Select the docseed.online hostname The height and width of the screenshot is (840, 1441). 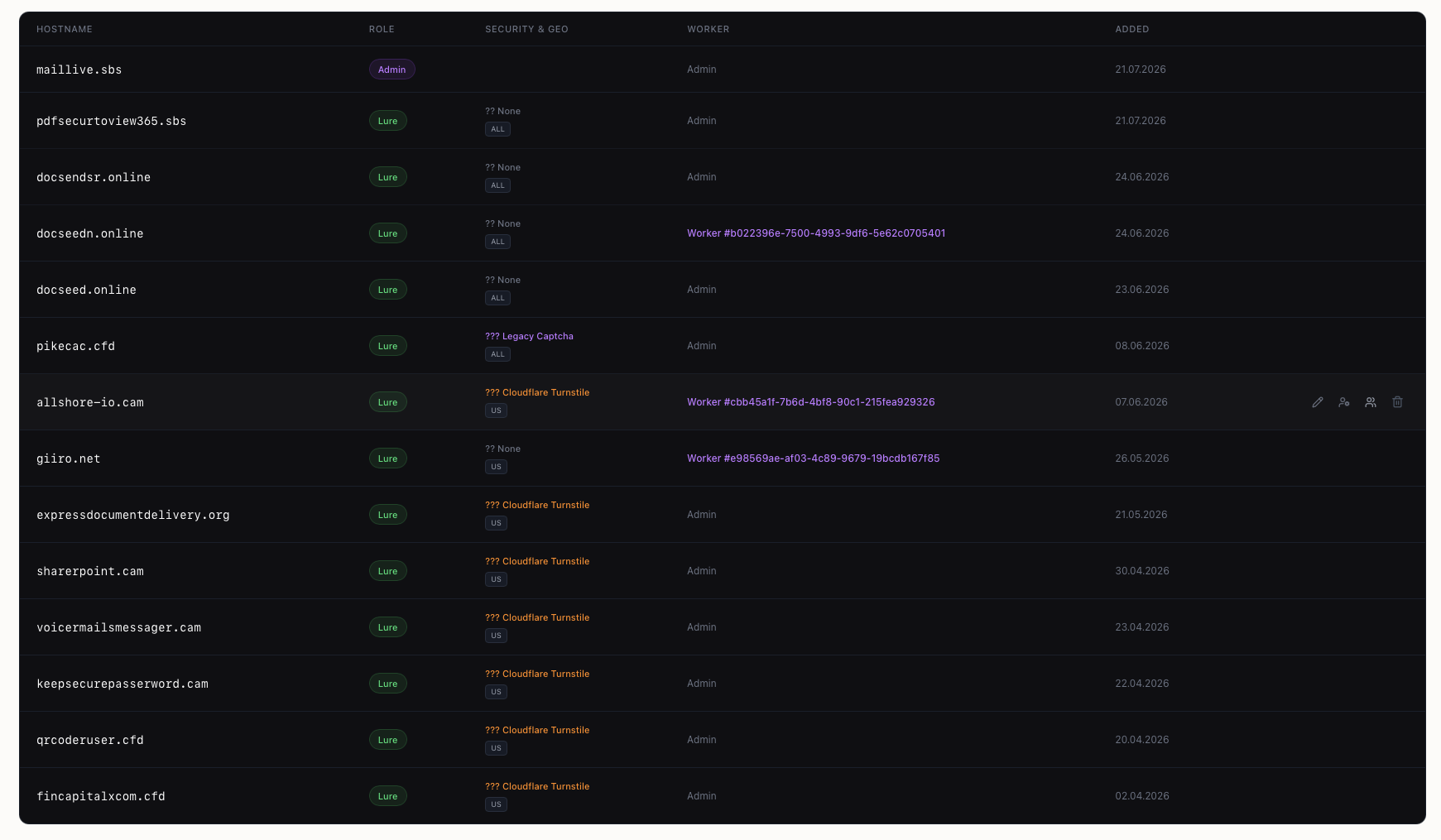tap(86, 290)
